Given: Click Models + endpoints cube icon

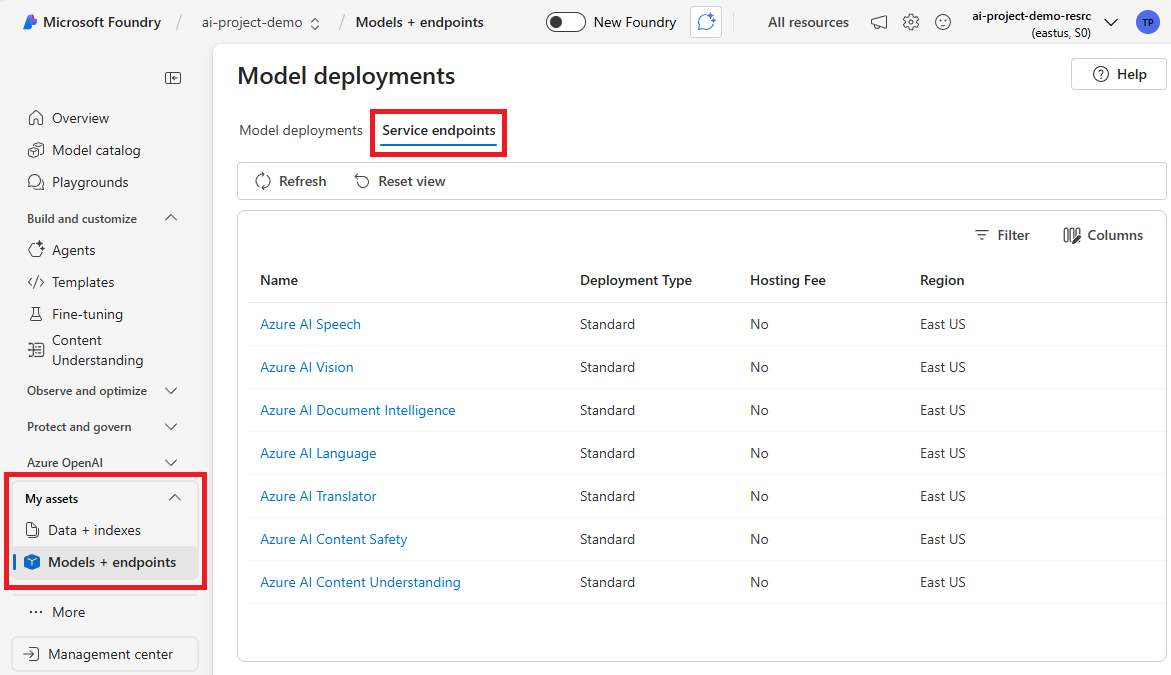Looking at the screenshot, I should [x=32, y=562].
